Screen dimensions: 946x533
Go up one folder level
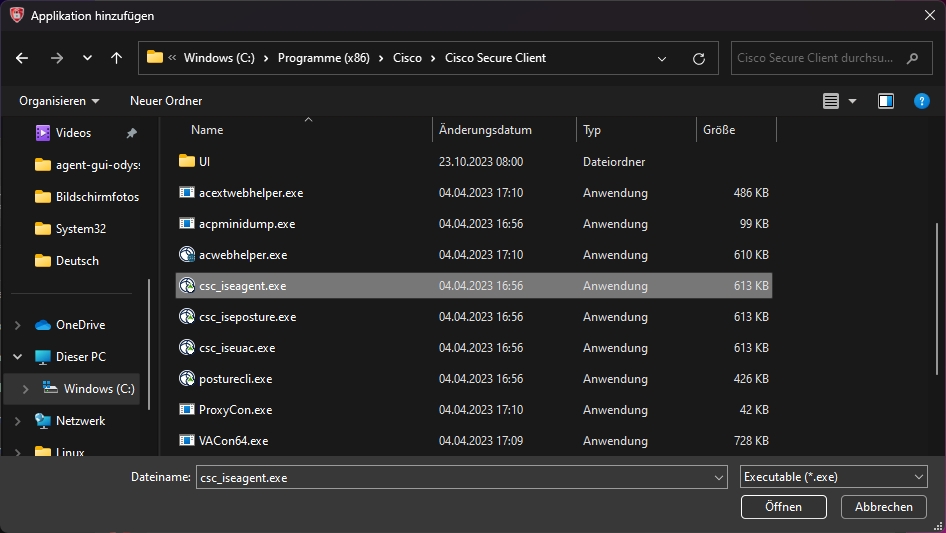[116, 58]
